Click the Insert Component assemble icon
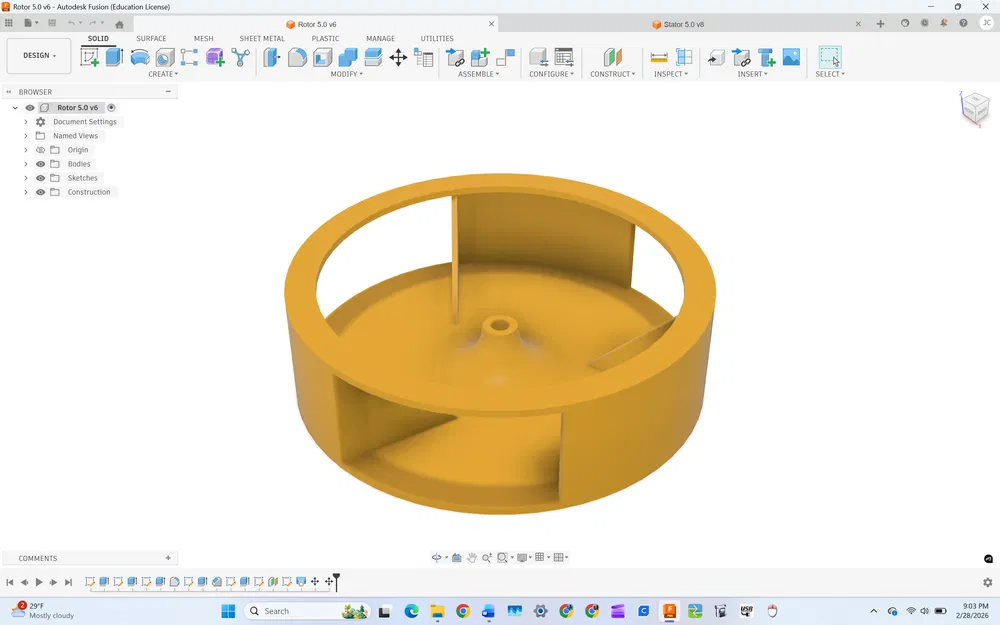The width and height of the screenshot is (1000, 625). (455, 57)
